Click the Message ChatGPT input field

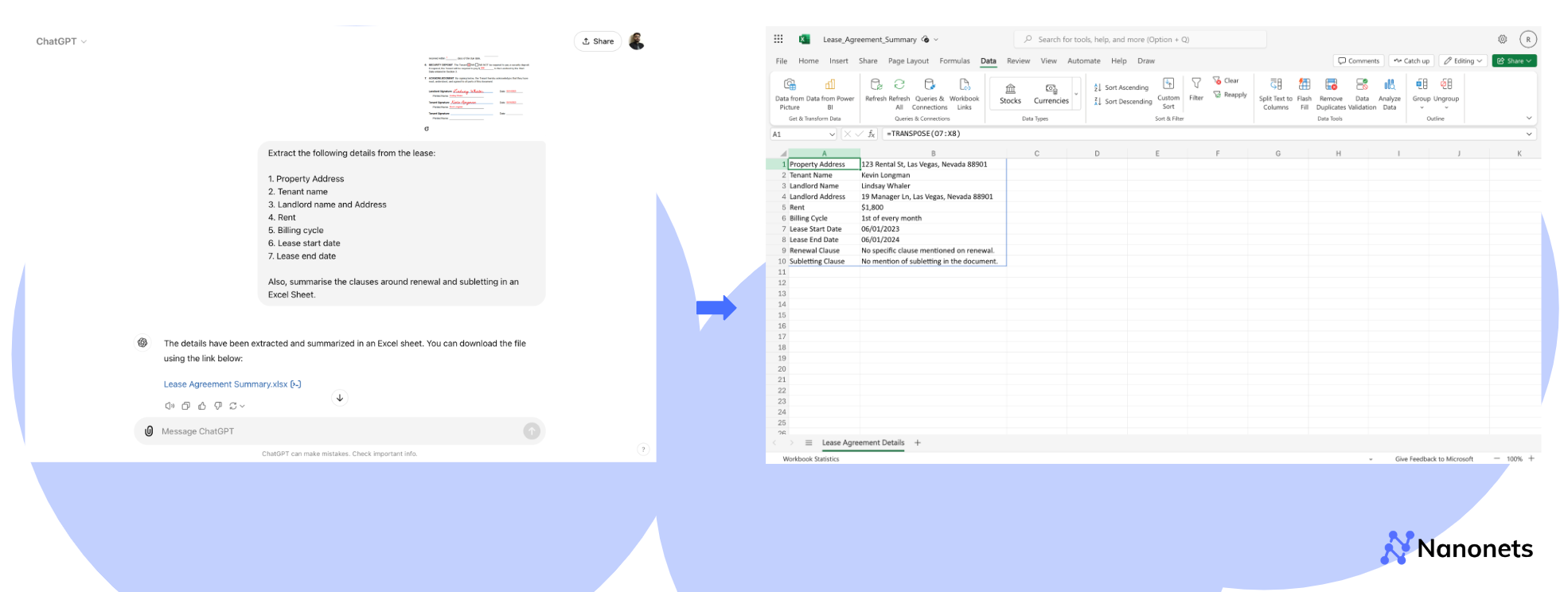340,431
